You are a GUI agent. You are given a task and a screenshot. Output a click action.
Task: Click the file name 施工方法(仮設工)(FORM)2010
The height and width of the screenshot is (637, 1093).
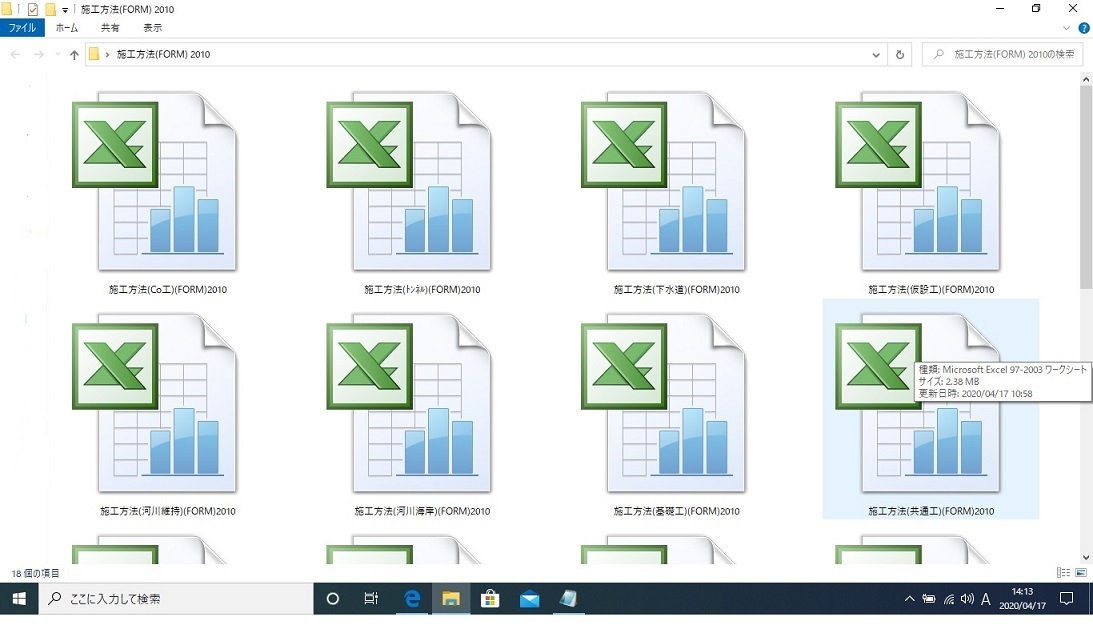[931, 289]
